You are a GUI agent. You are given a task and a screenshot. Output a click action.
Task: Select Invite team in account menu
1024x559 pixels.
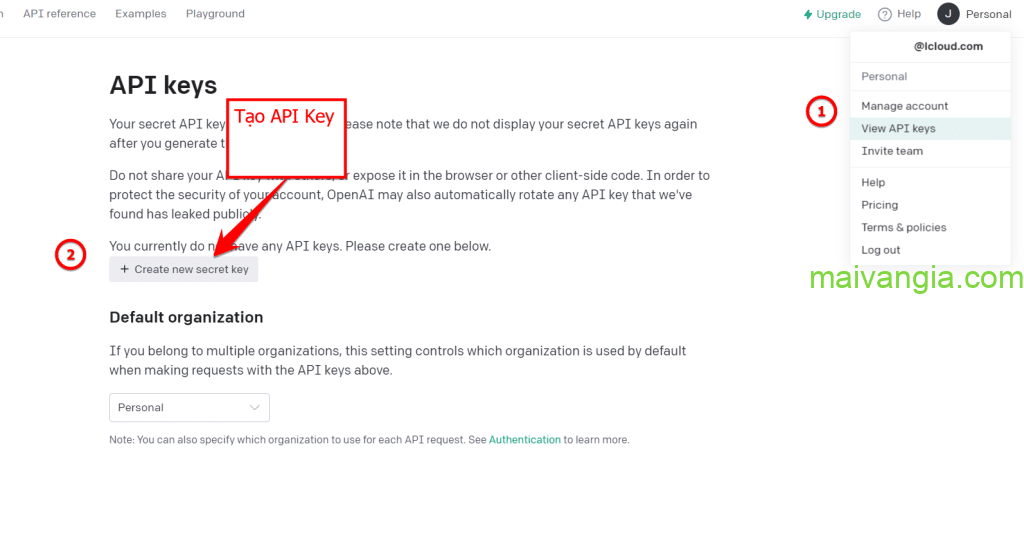892,151
